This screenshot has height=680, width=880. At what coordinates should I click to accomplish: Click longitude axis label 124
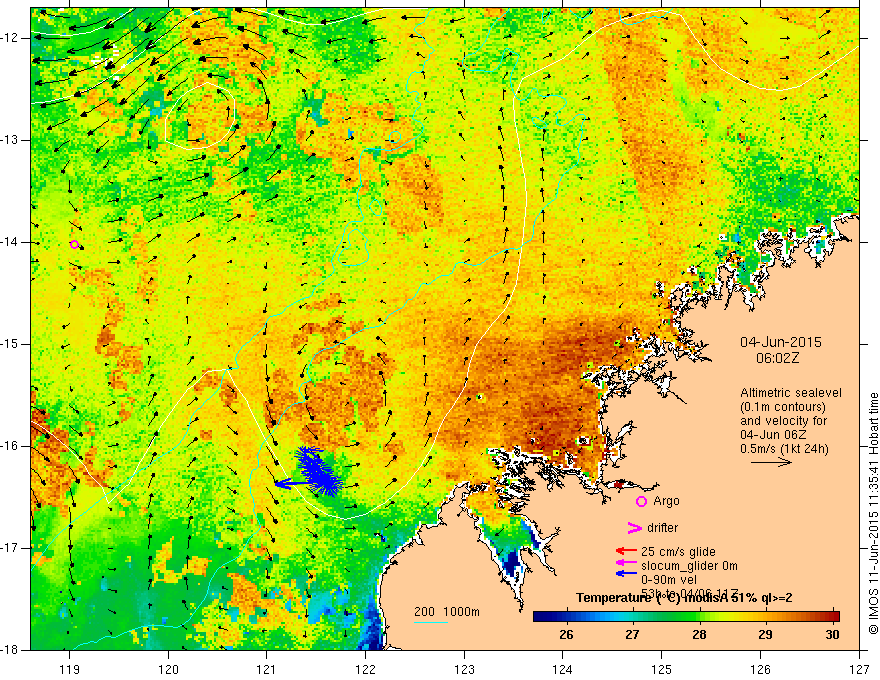coord(563,669)
